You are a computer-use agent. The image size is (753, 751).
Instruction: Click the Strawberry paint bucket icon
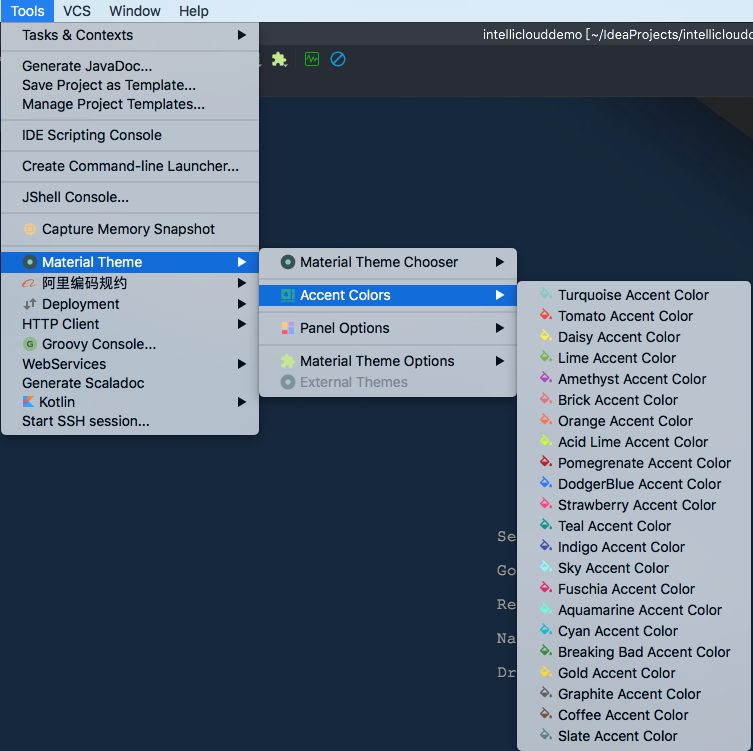[x=546, y=504]
